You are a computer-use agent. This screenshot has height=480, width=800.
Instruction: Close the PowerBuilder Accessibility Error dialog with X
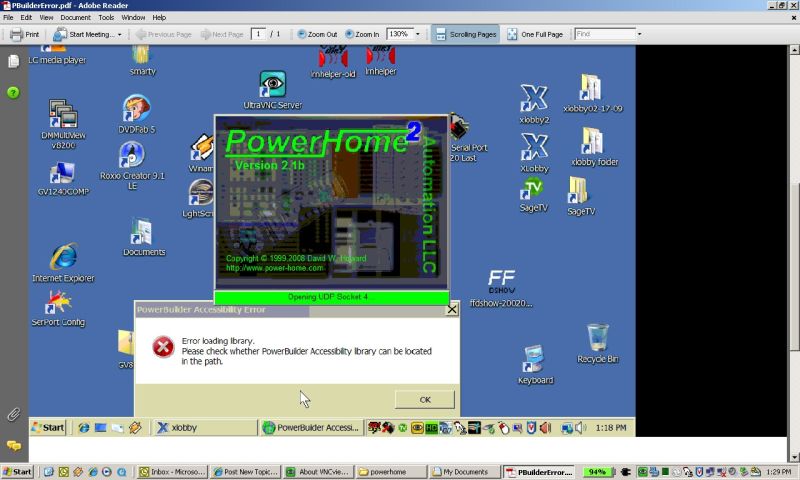click(452, 309)
